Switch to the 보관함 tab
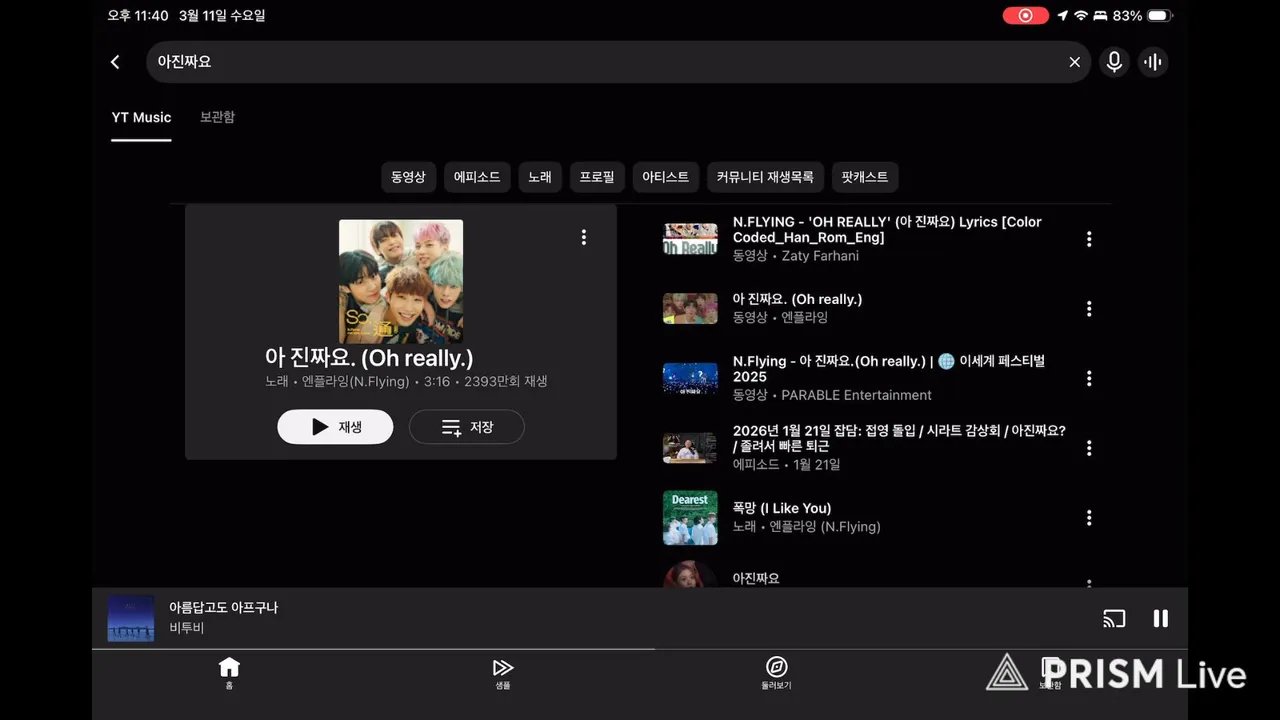The width and height of the screenshot is (1280, 720). (217, 117)
